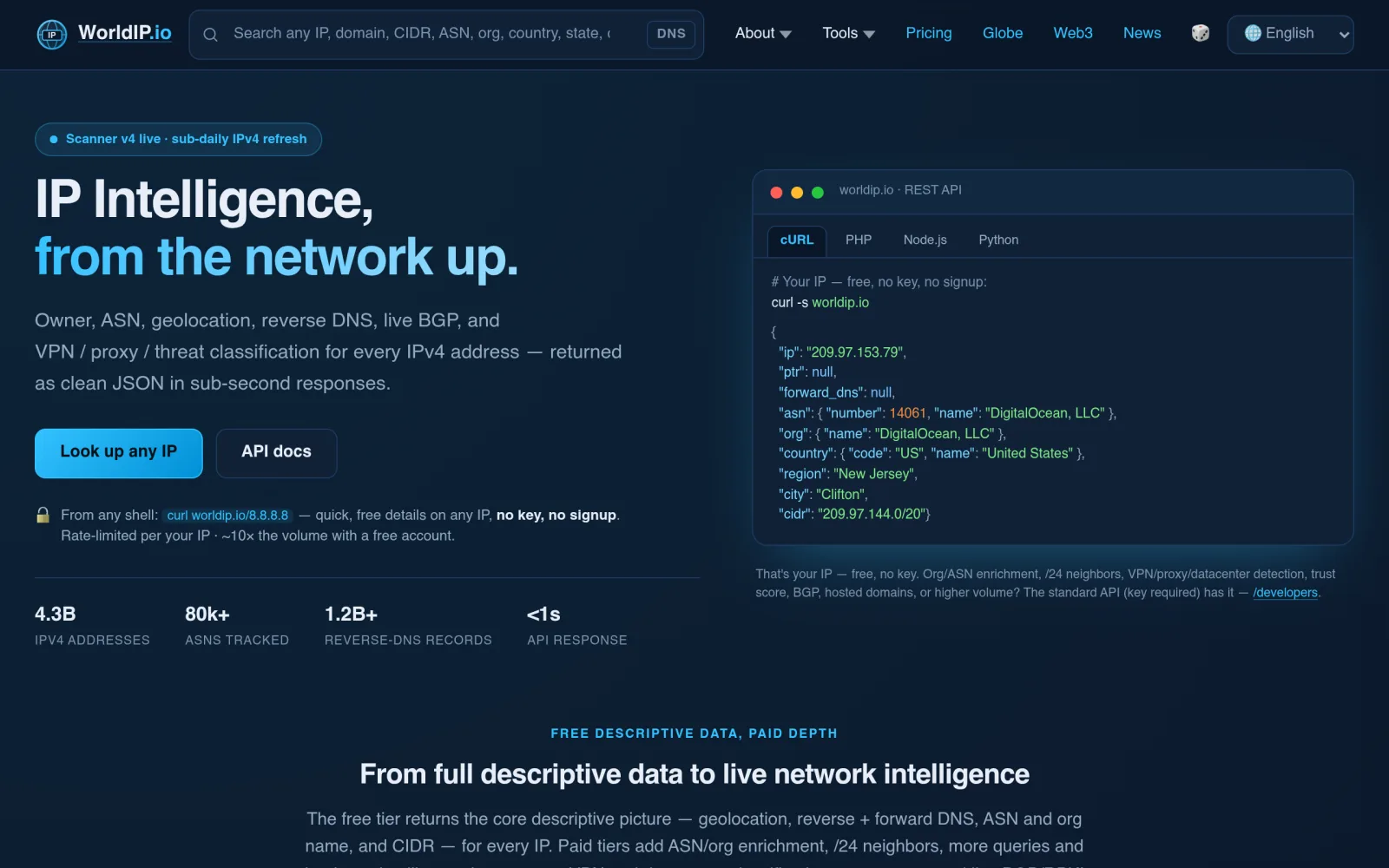Click the random dice icon in navbar
The width and height of the screenshot is (1389, 868).
pyautogui.click(x=1201, y=33)
